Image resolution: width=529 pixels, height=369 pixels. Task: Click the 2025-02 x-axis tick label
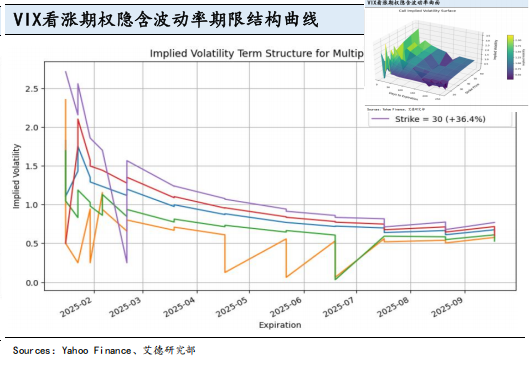(77, 307)
